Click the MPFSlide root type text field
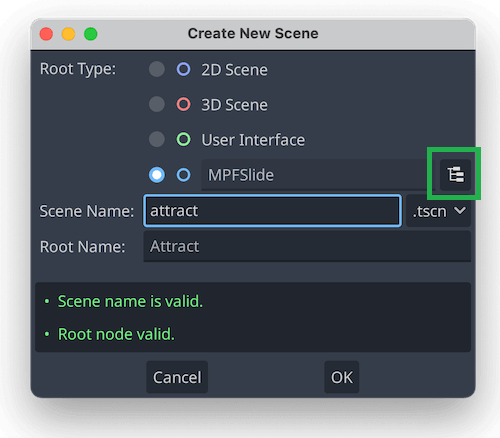Image resolution: width=500 pixels, height=438 pixels. 318,175
